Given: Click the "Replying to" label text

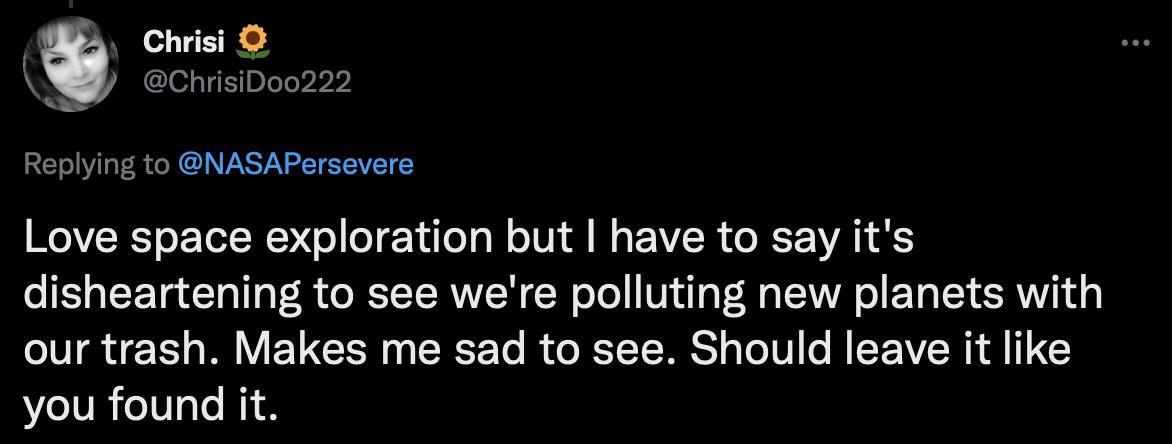Looking at the screenshot, I should [96, 164].
